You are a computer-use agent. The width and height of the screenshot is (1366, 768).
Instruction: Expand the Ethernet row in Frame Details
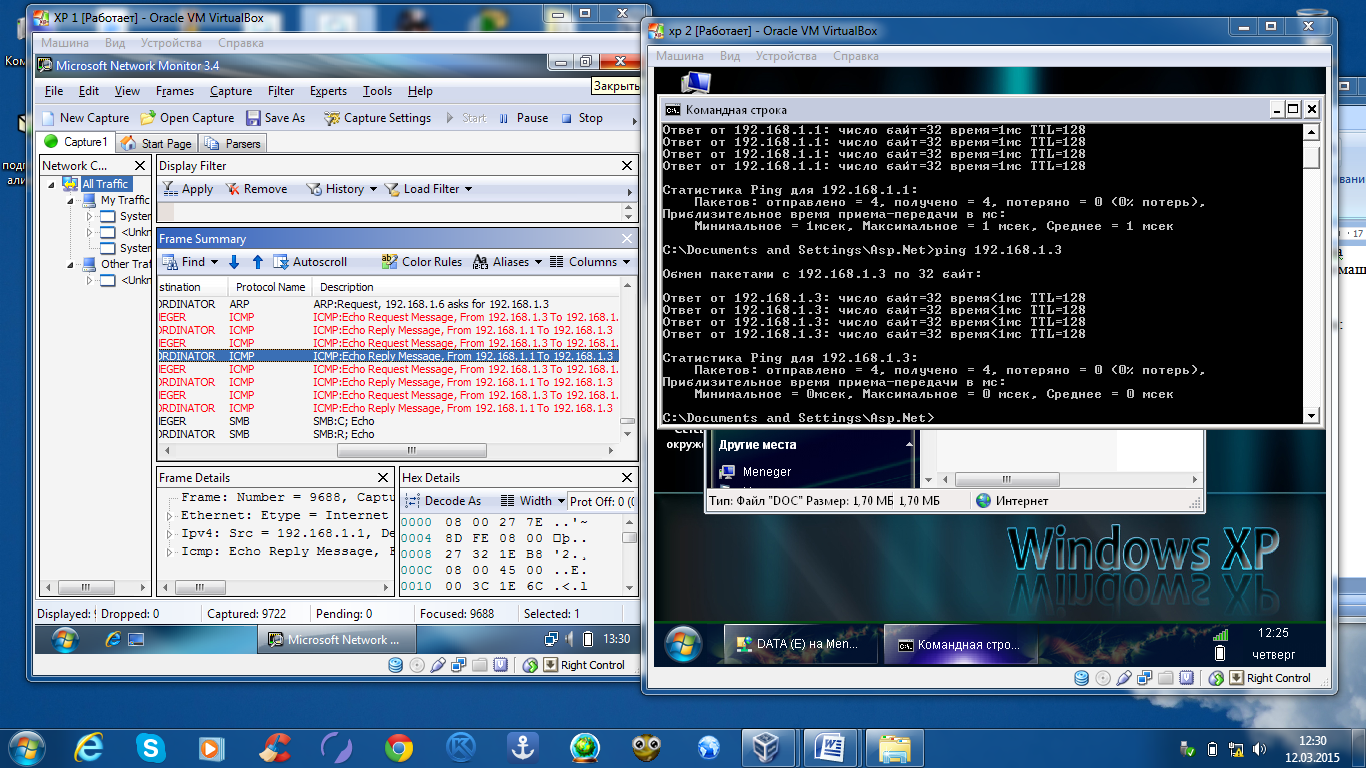point(169,516)
